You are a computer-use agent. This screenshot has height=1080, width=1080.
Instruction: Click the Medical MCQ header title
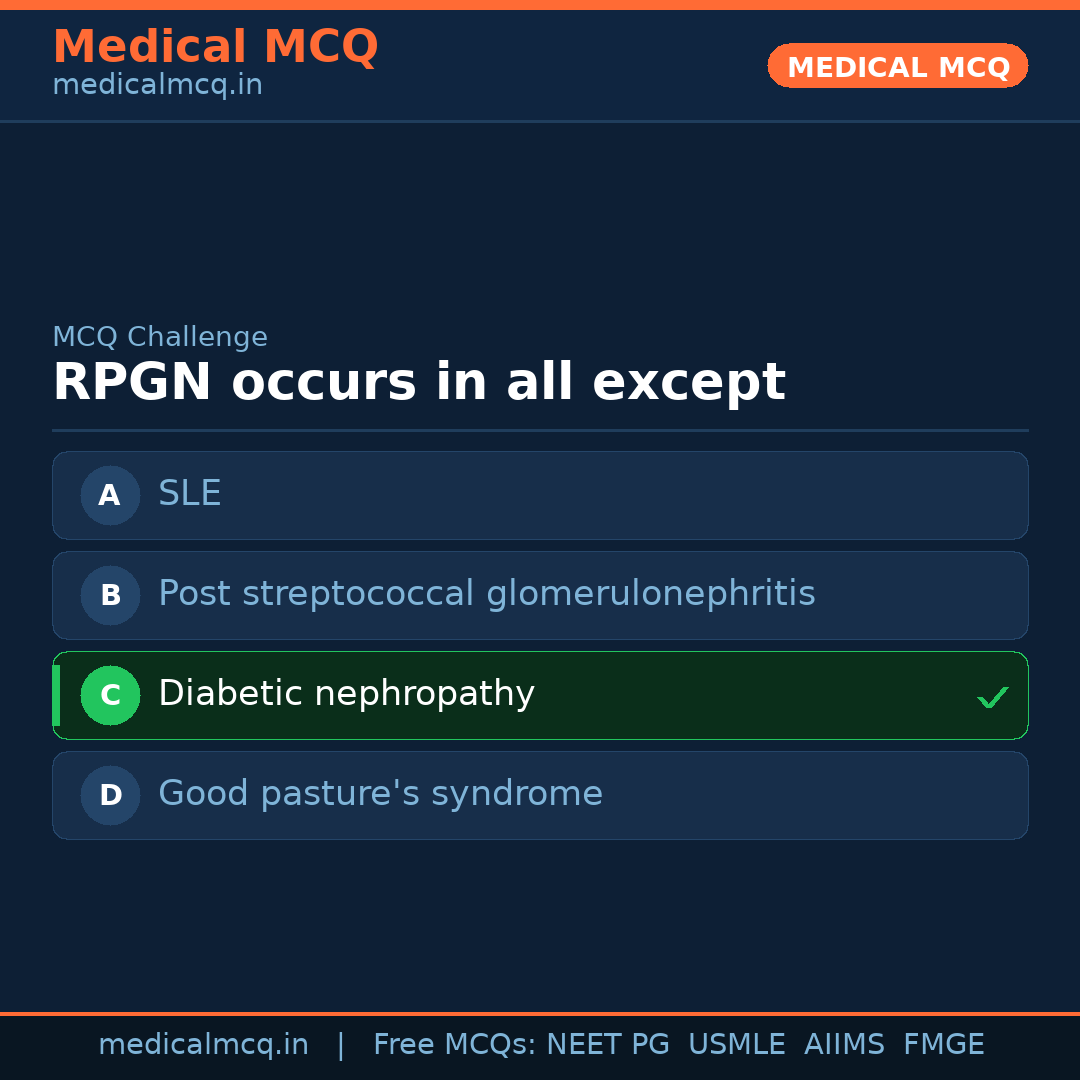tap(215, 46)
